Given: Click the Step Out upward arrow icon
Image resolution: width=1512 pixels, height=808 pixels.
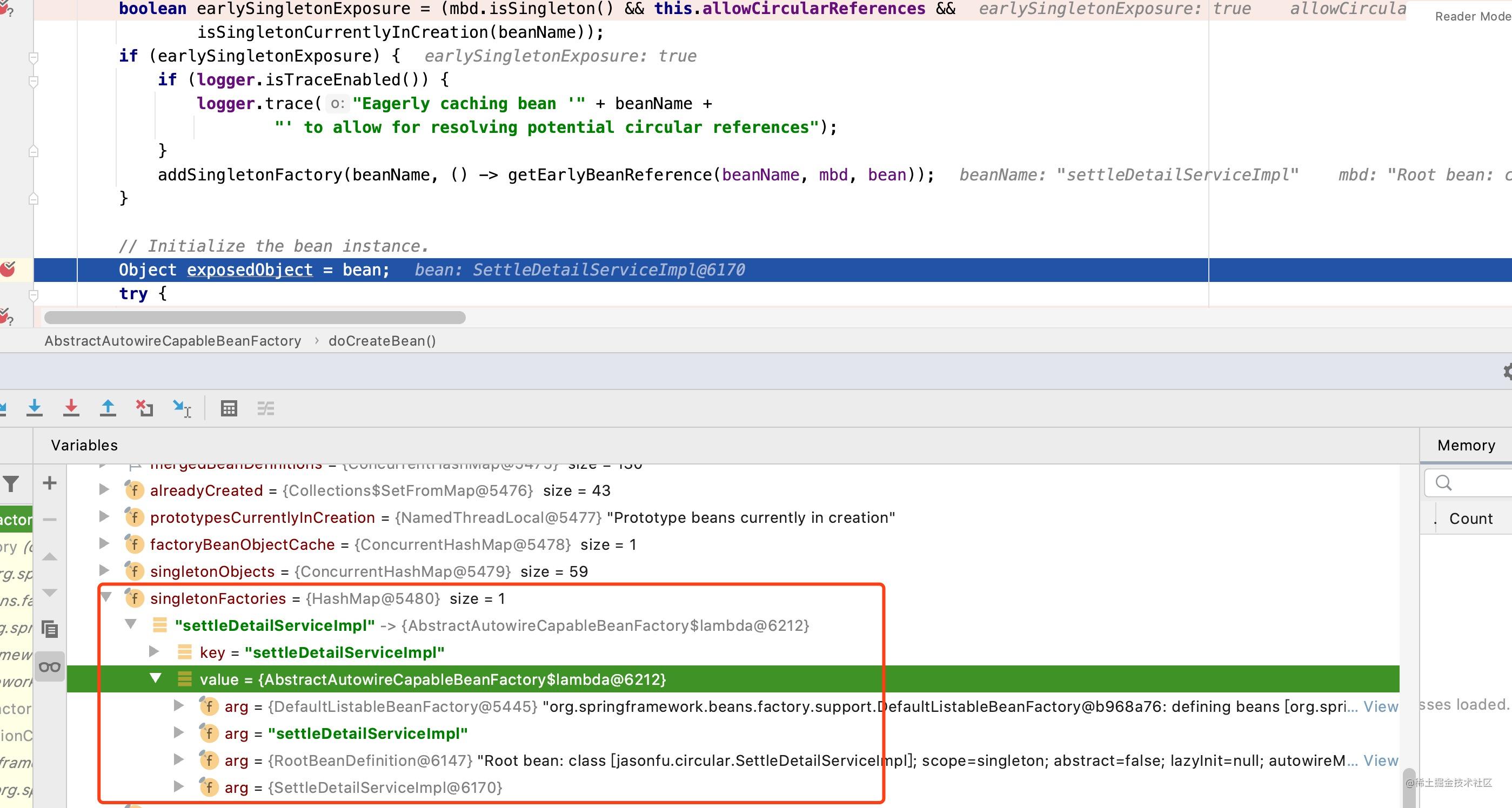Looking at the screenshot, I should (108, 408).
